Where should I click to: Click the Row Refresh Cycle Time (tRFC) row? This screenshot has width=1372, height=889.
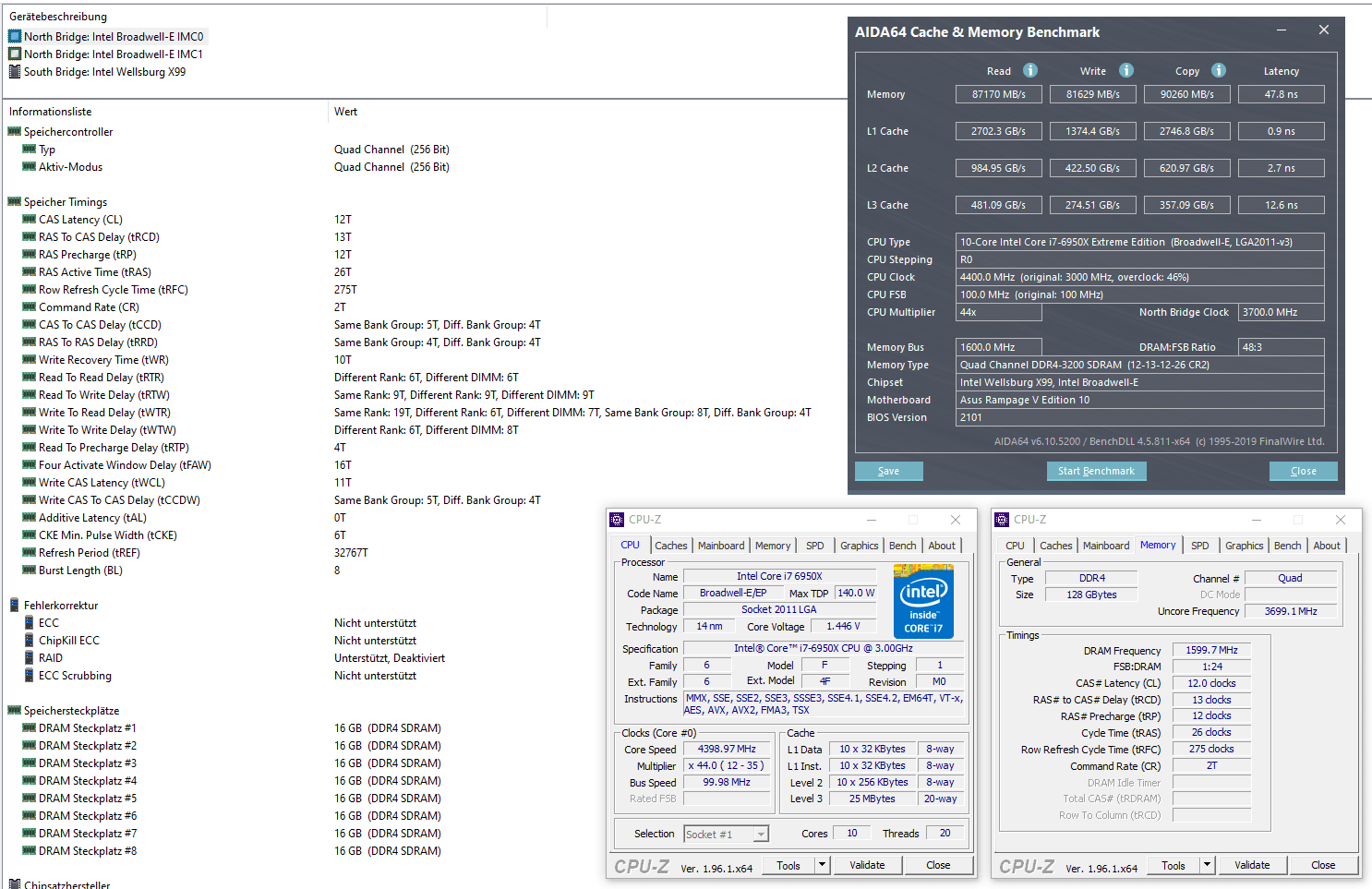pos(113,289)
